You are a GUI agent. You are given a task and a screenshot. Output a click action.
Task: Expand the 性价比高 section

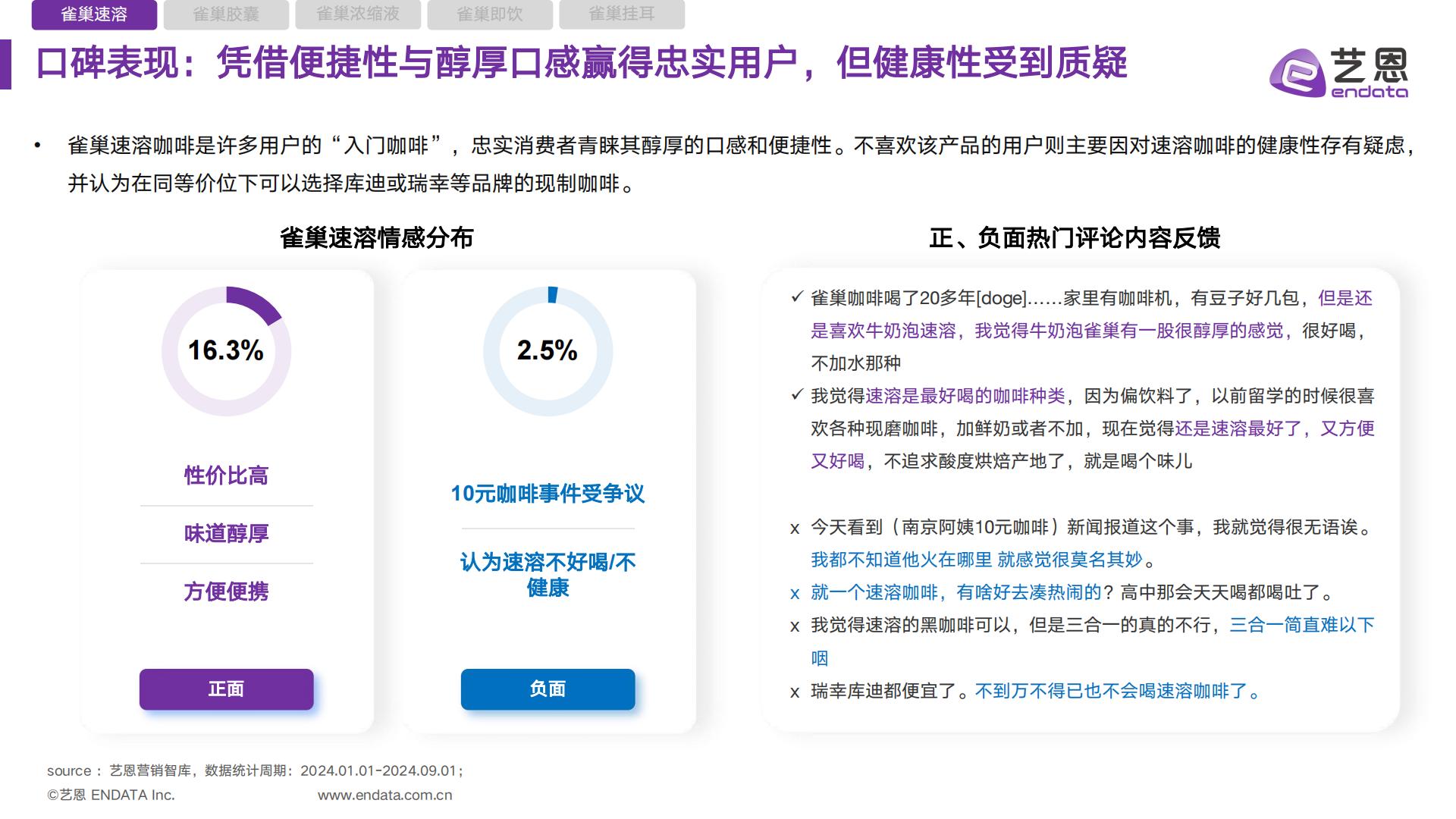click(225, 476)
